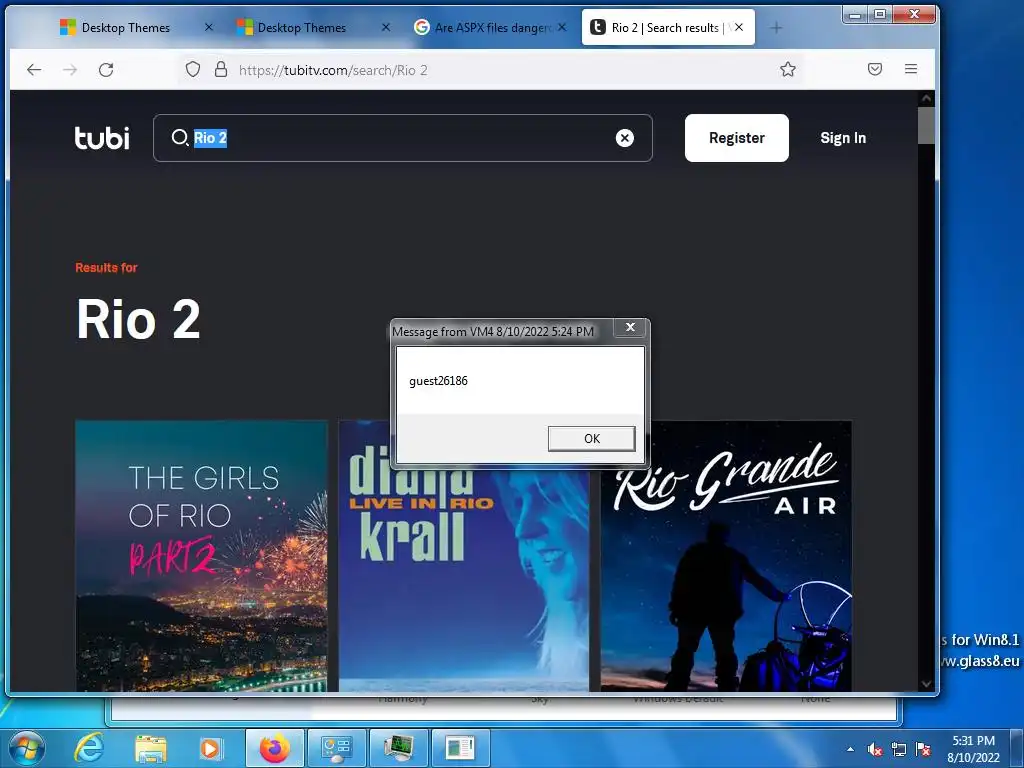The image size is (1024, 768).
Task: Open The Girls of Rio Part 2 poster
Action: tap(201, 556)
